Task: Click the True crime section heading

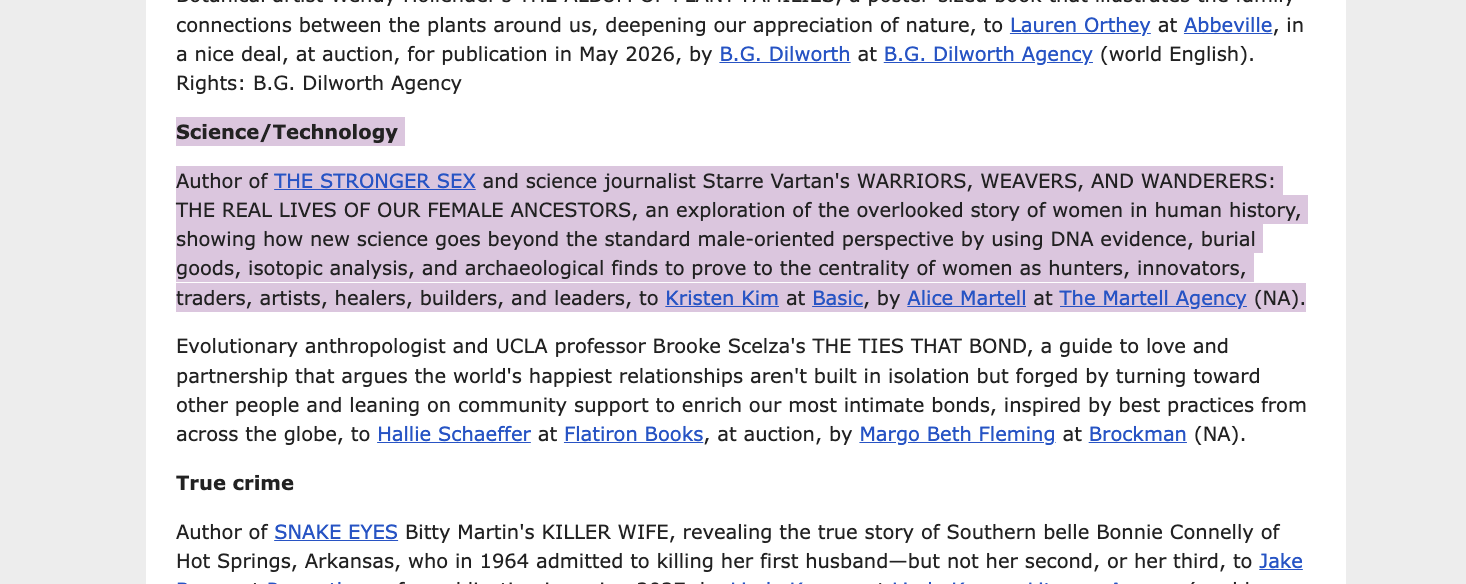Action: pyautogui.click(x=235, y=483)
